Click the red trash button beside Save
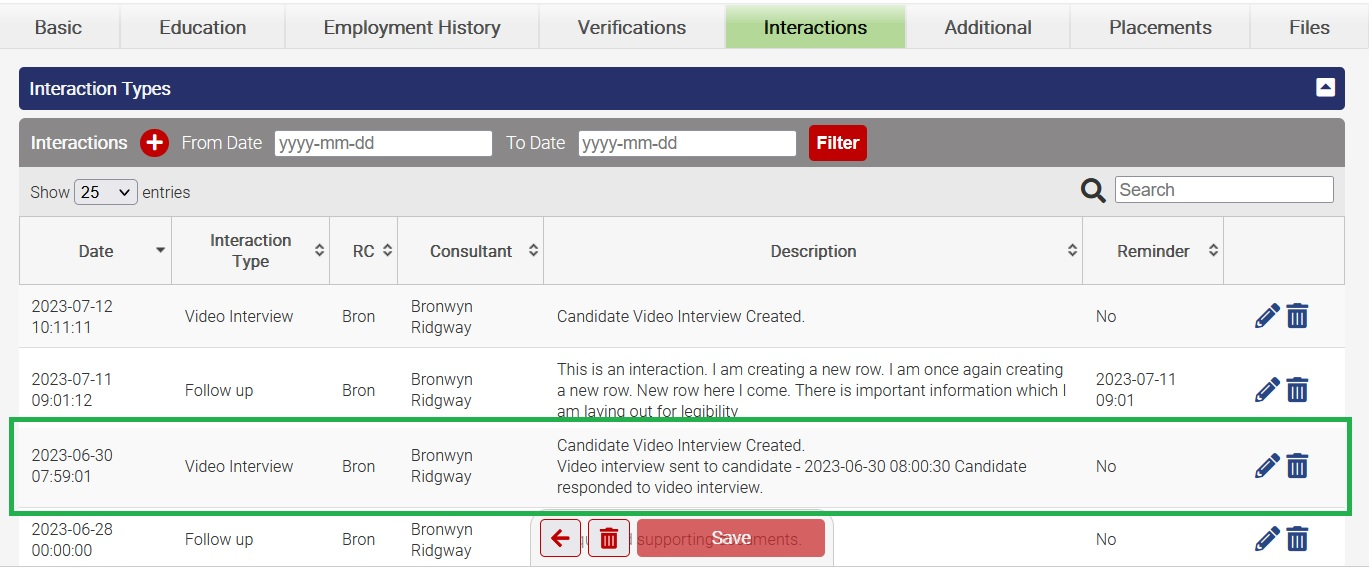Viewport: 1369px width, 571px height. pos(608,539)
